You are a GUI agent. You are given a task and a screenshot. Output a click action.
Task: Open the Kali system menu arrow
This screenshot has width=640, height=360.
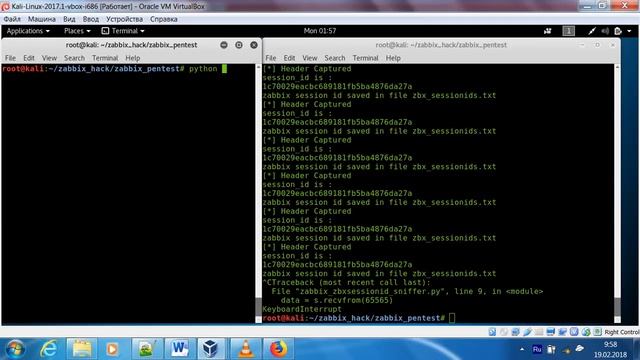pyautogui.click(x=629, y=31)
